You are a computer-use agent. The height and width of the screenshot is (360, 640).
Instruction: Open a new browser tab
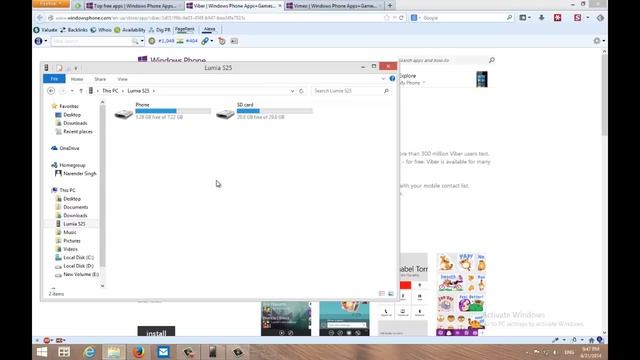pyautogui.click(x=390, y=6)
